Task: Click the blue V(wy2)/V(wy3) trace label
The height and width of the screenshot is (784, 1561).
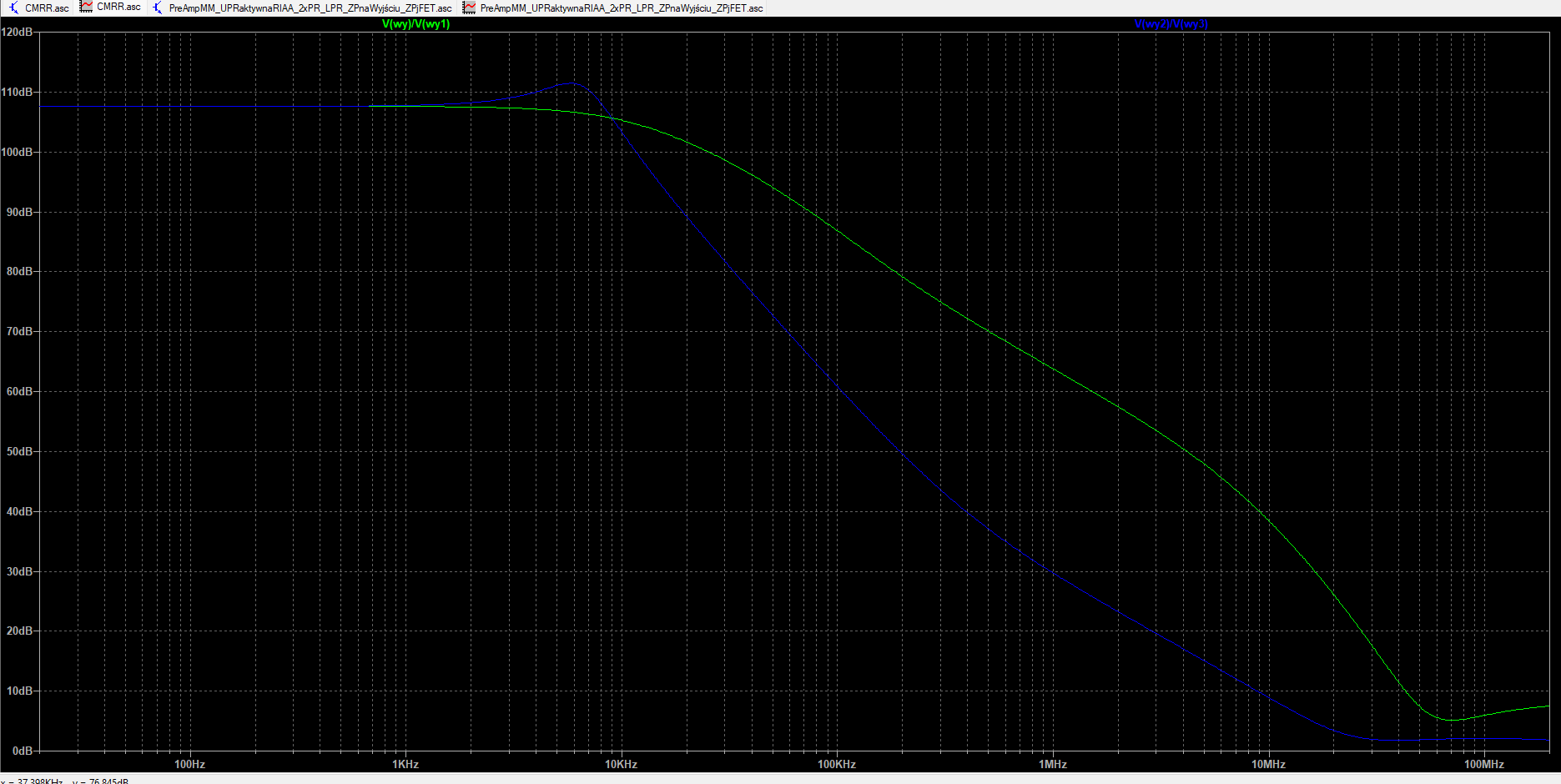Action: coord(1171,24)
